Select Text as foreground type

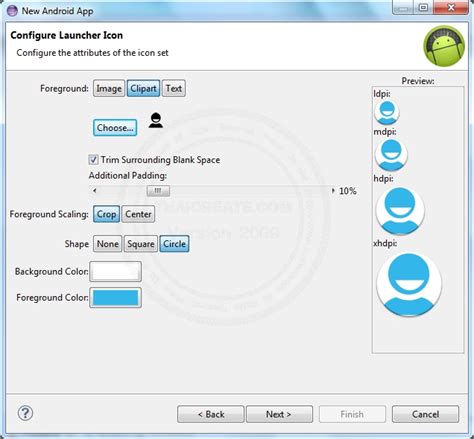click(x=174, y=88)
